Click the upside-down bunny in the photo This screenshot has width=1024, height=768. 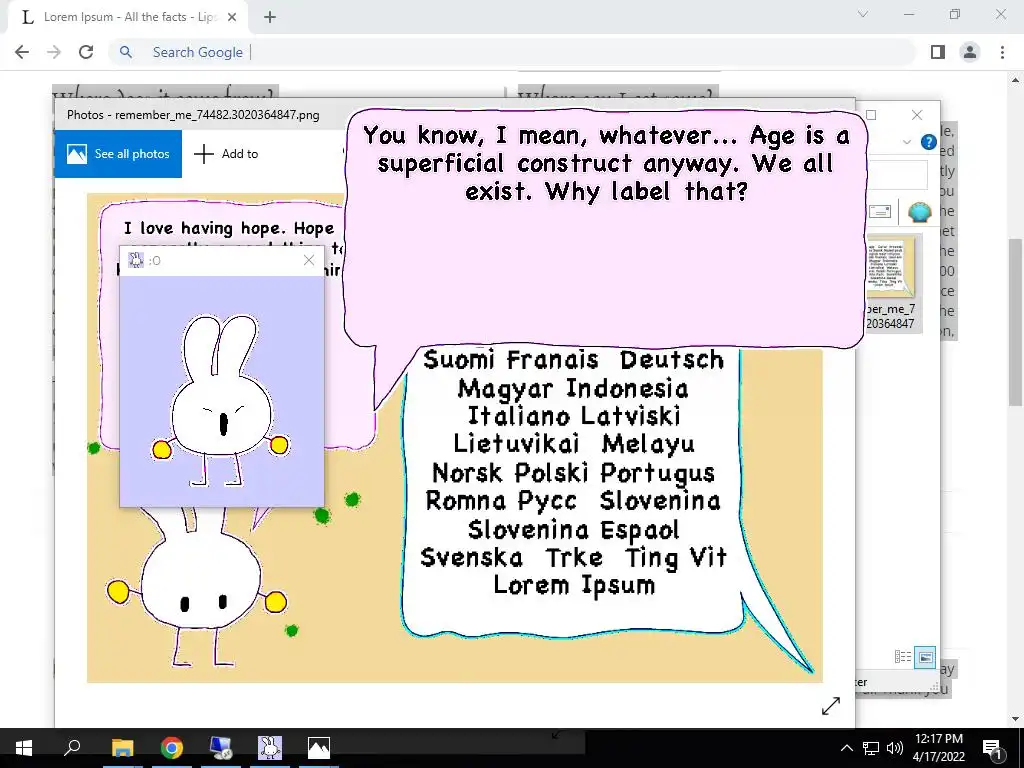196,588
